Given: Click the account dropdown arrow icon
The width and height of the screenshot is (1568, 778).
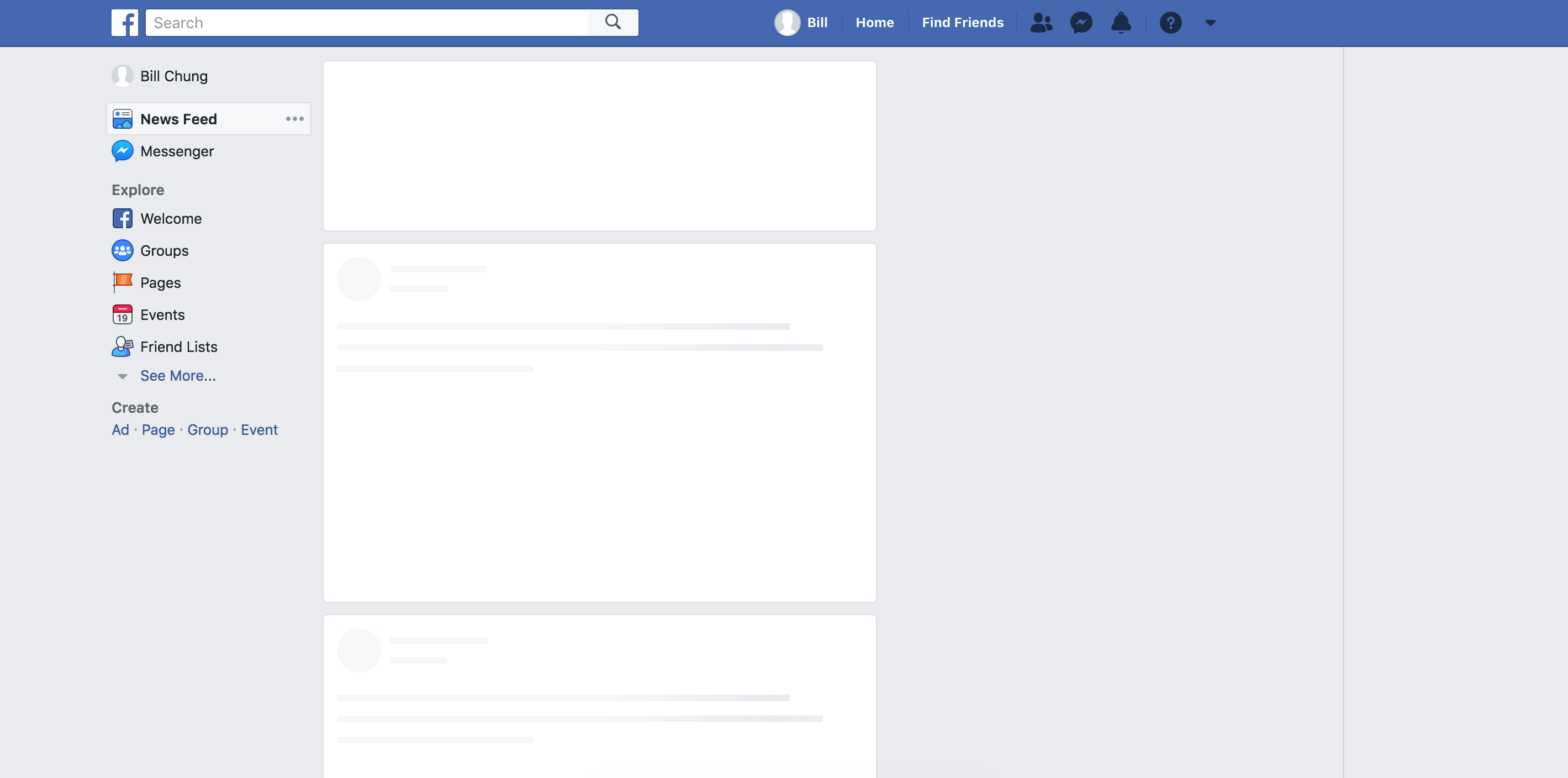Looking at the screenshot, I should 1211,22.
